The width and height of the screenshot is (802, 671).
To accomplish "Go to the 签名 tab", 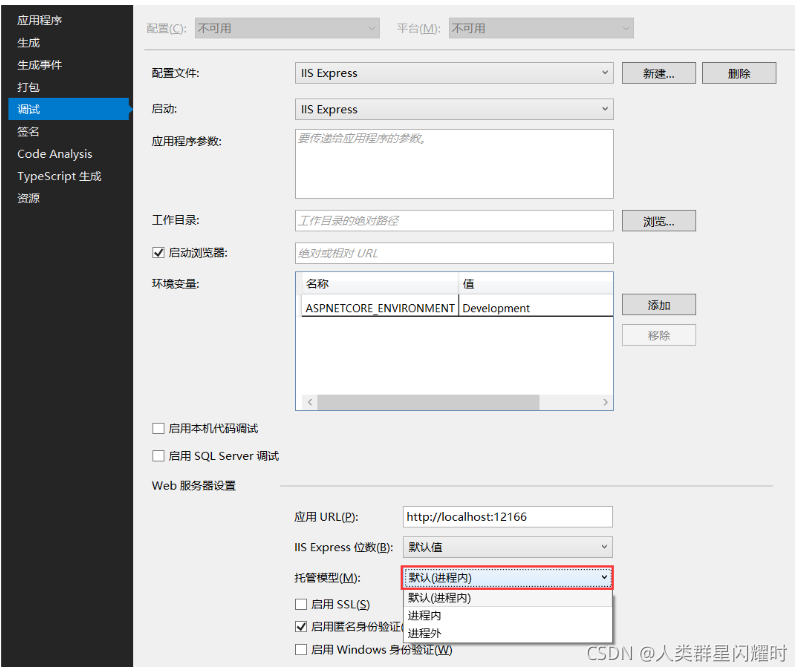I will [29, 132].
